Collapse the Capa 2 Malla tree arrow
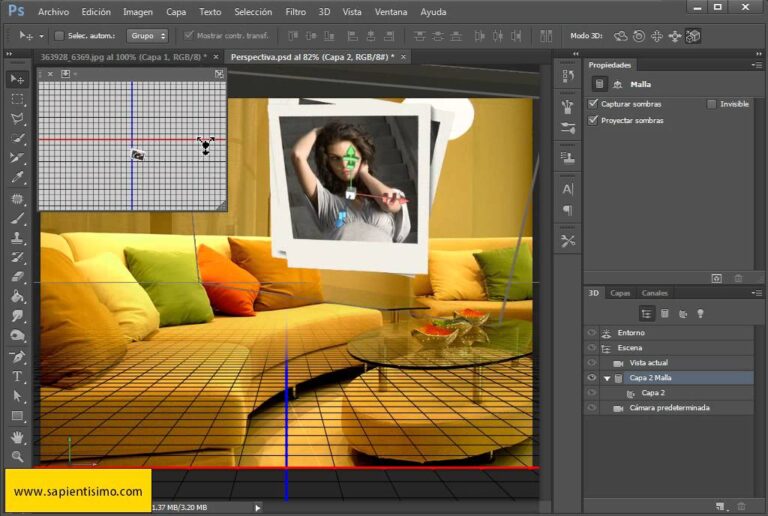This screenshot has height=516, width=768. click(607, 378)
